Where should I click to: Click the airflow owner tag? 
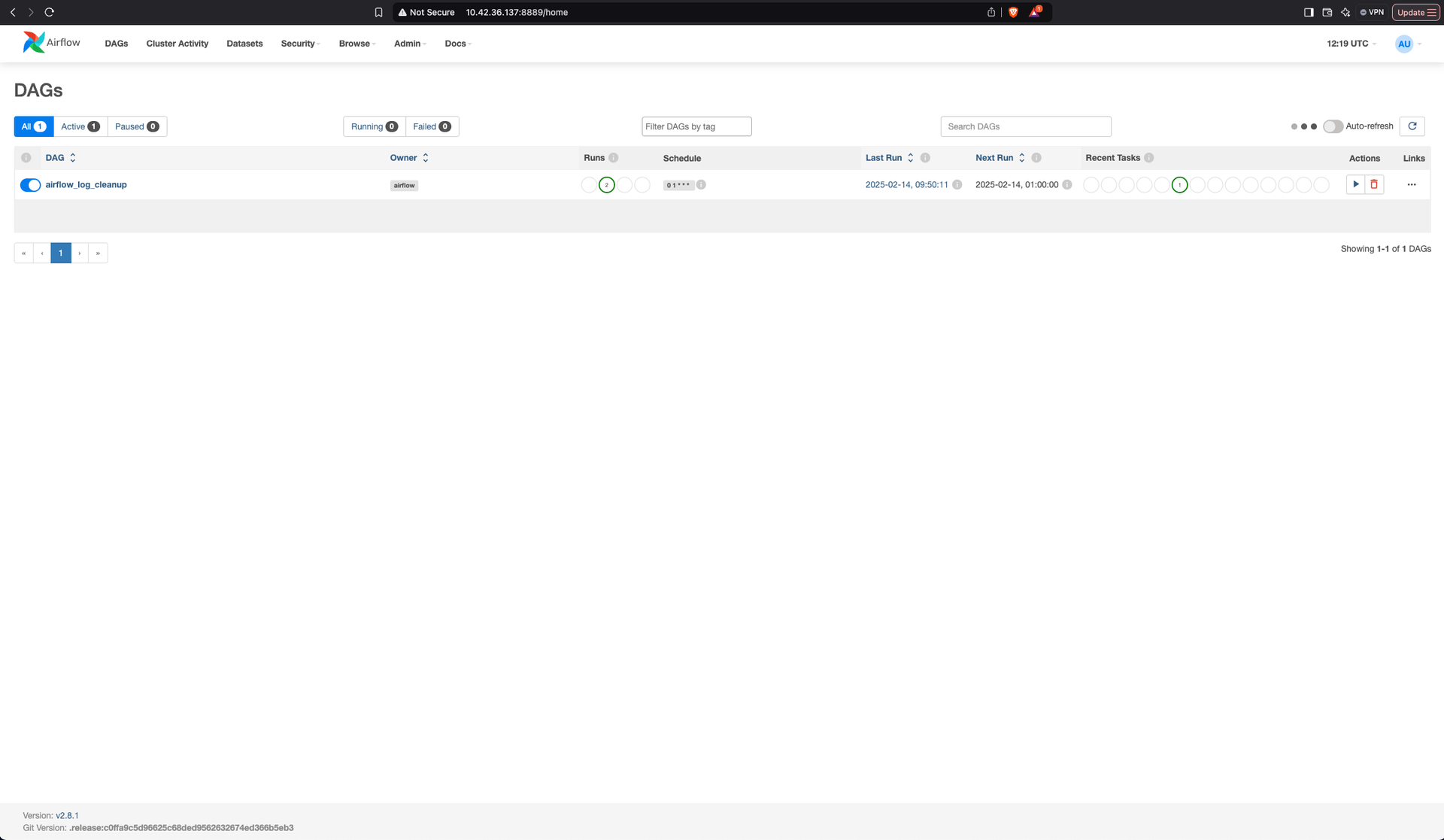(x=404, y=185)
